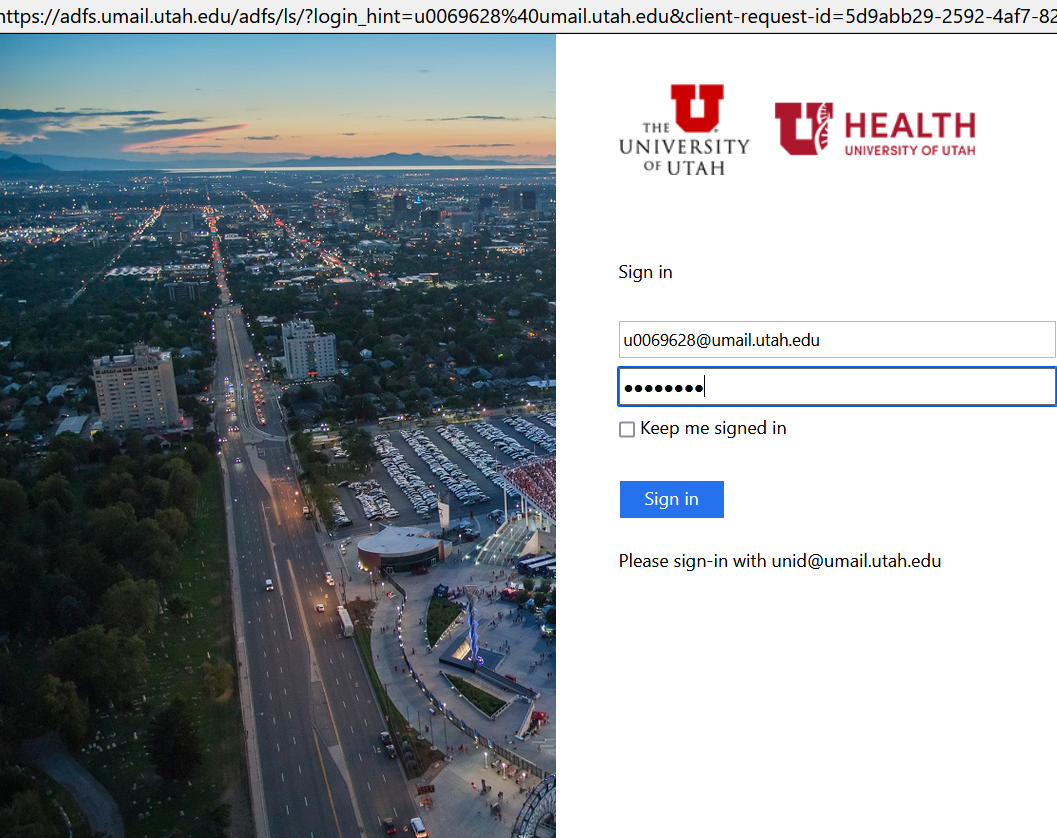Click the 'Sign in' heading text
The height and width of the screenshot is (838, 1057).
pyautogui.click(x=645, y=272)
